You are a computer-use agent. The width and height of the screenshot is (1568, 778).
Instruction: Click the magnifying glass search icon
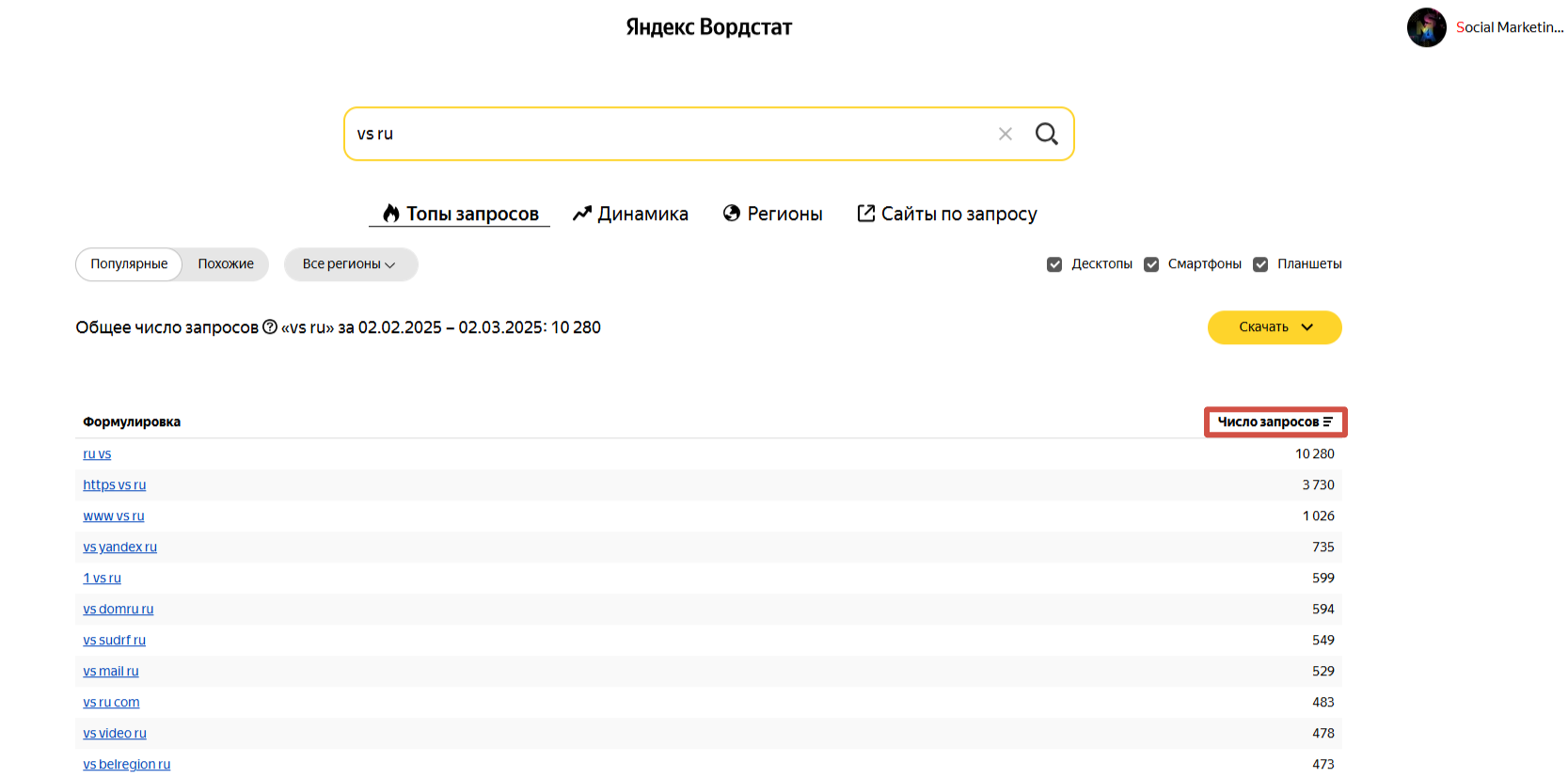point(1047,134)
